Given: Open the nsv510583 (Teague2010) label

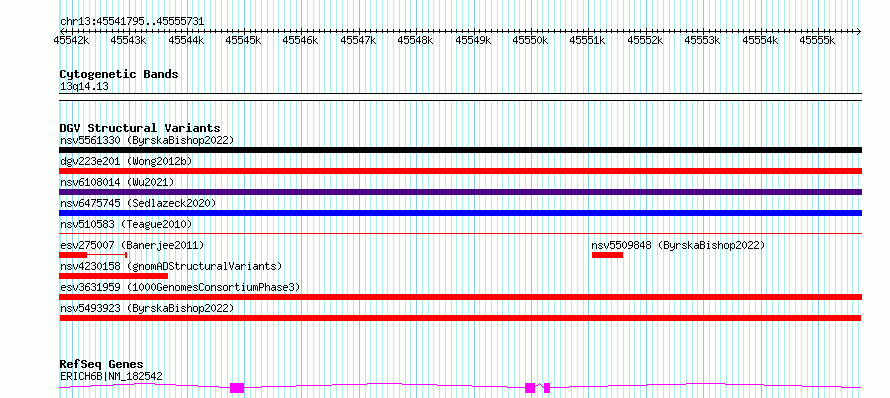Looking at the screenshot, I should (126, 224).
